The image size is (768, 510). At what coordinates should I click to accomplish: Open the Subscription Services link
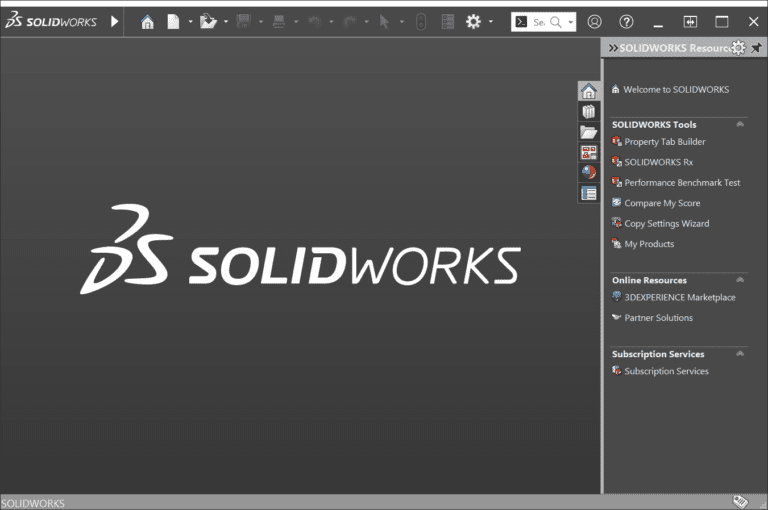pyautogui.click(x=666, y=371)
